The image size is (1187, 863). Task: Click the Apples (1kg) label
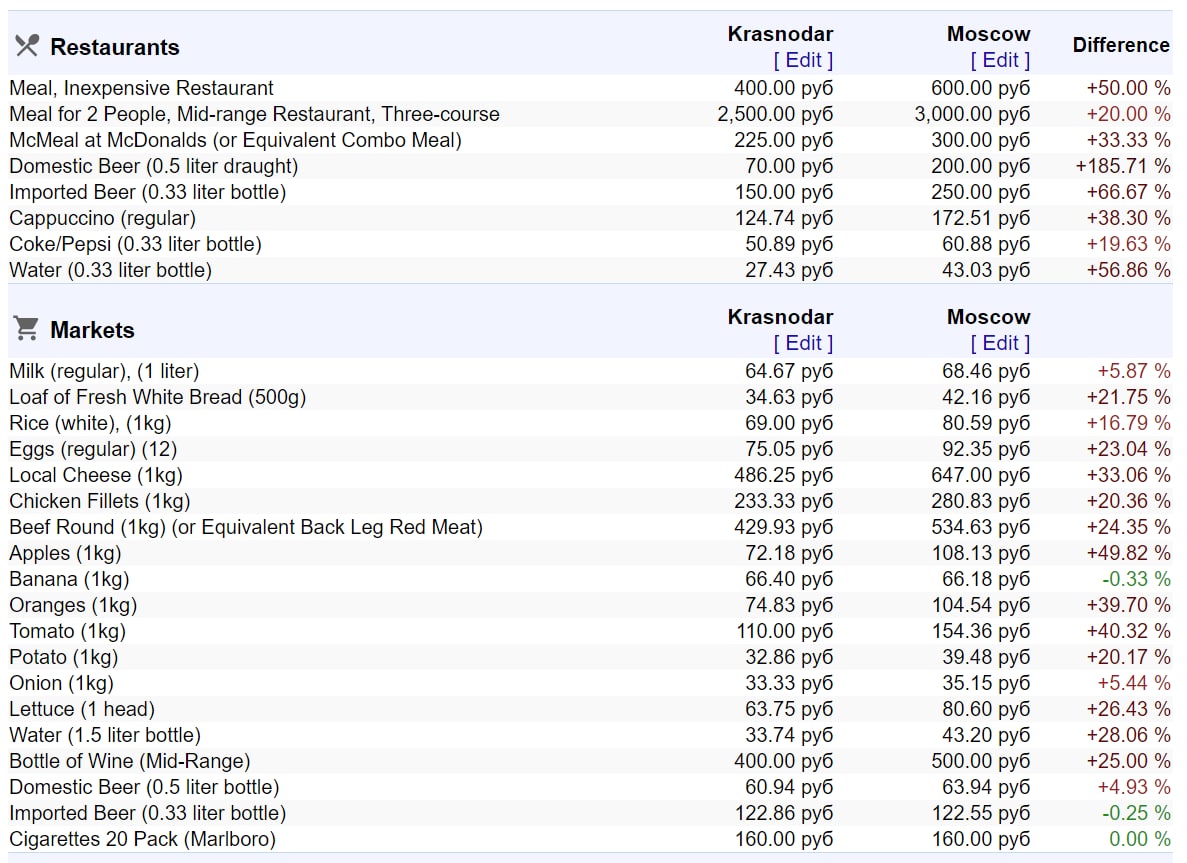click(x=65, y=553)
